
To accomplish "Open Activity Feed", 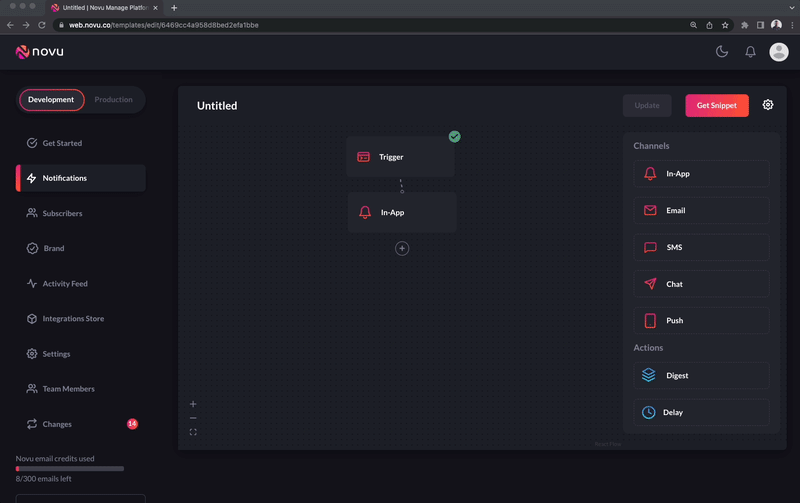I will click(81, 284).
